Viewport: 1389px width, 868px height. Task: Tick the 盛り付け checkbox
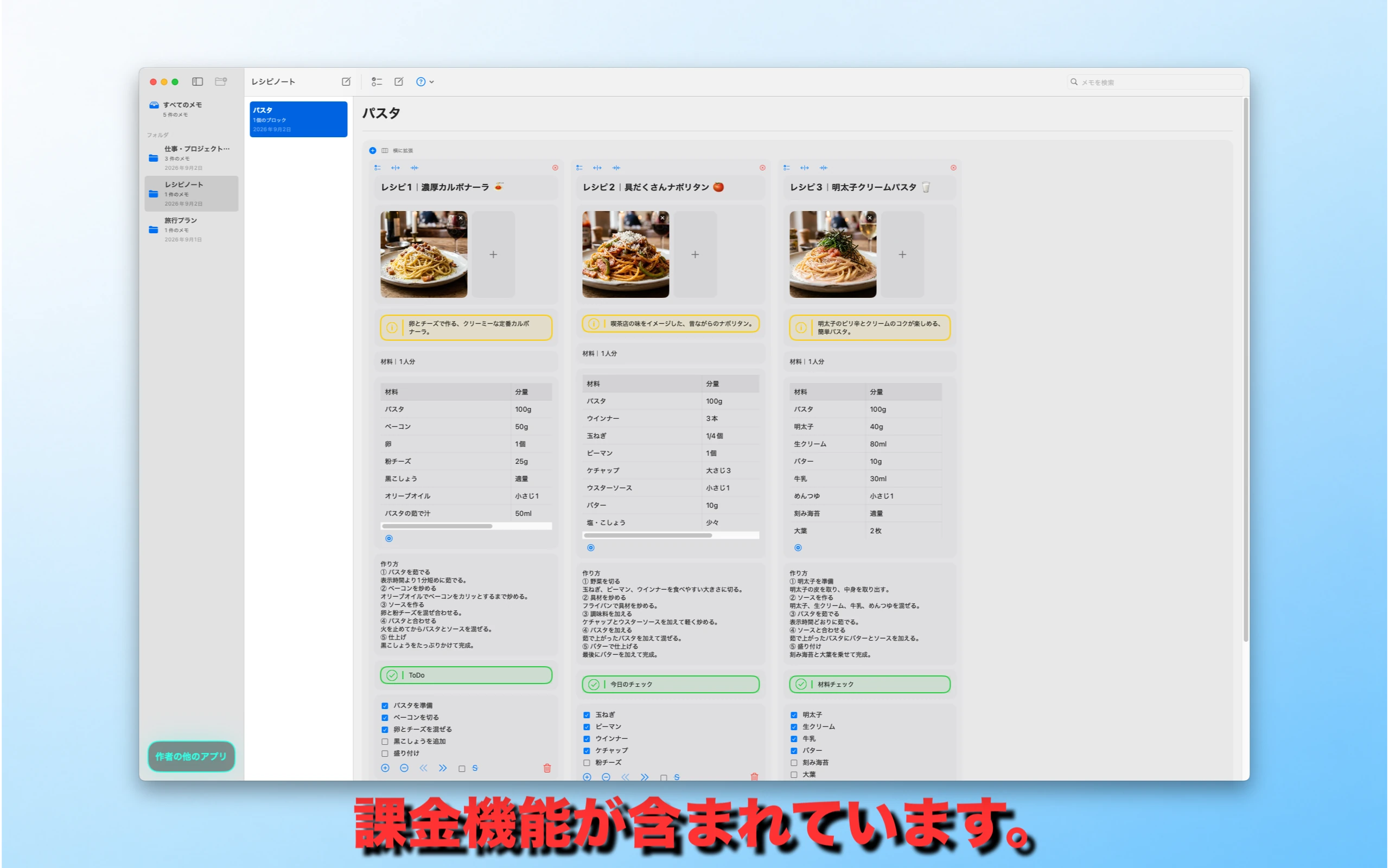(385, 754)
